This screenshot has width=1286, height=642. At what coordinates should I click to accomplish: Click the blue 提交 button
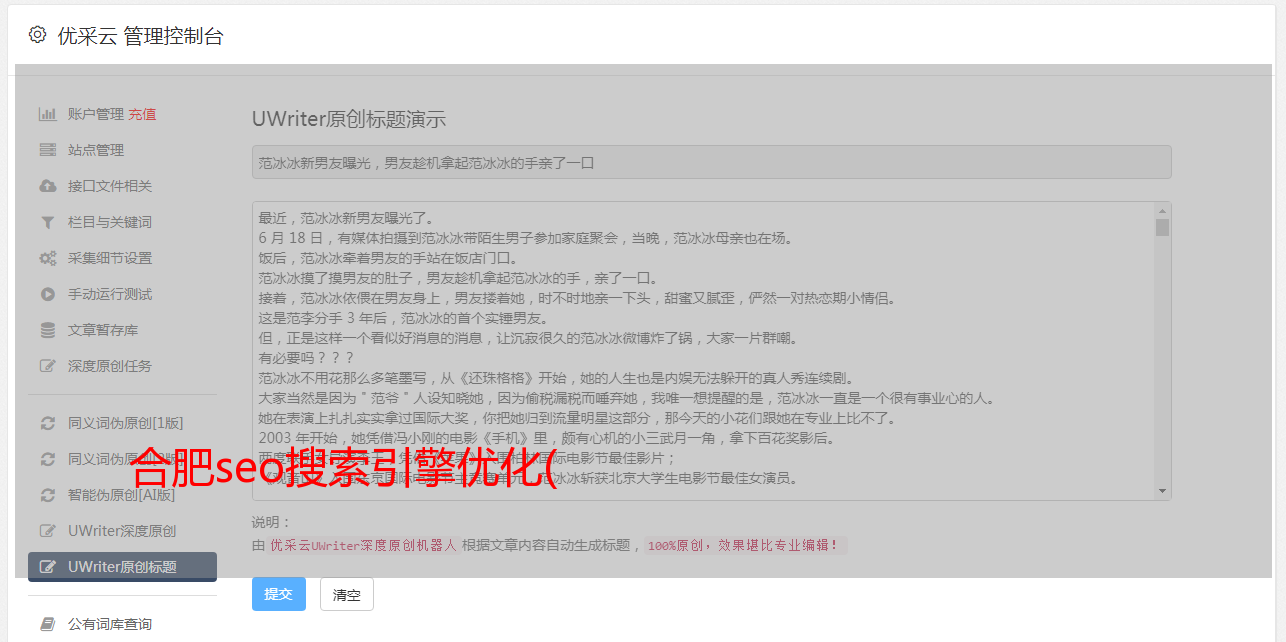click(279, 594)
